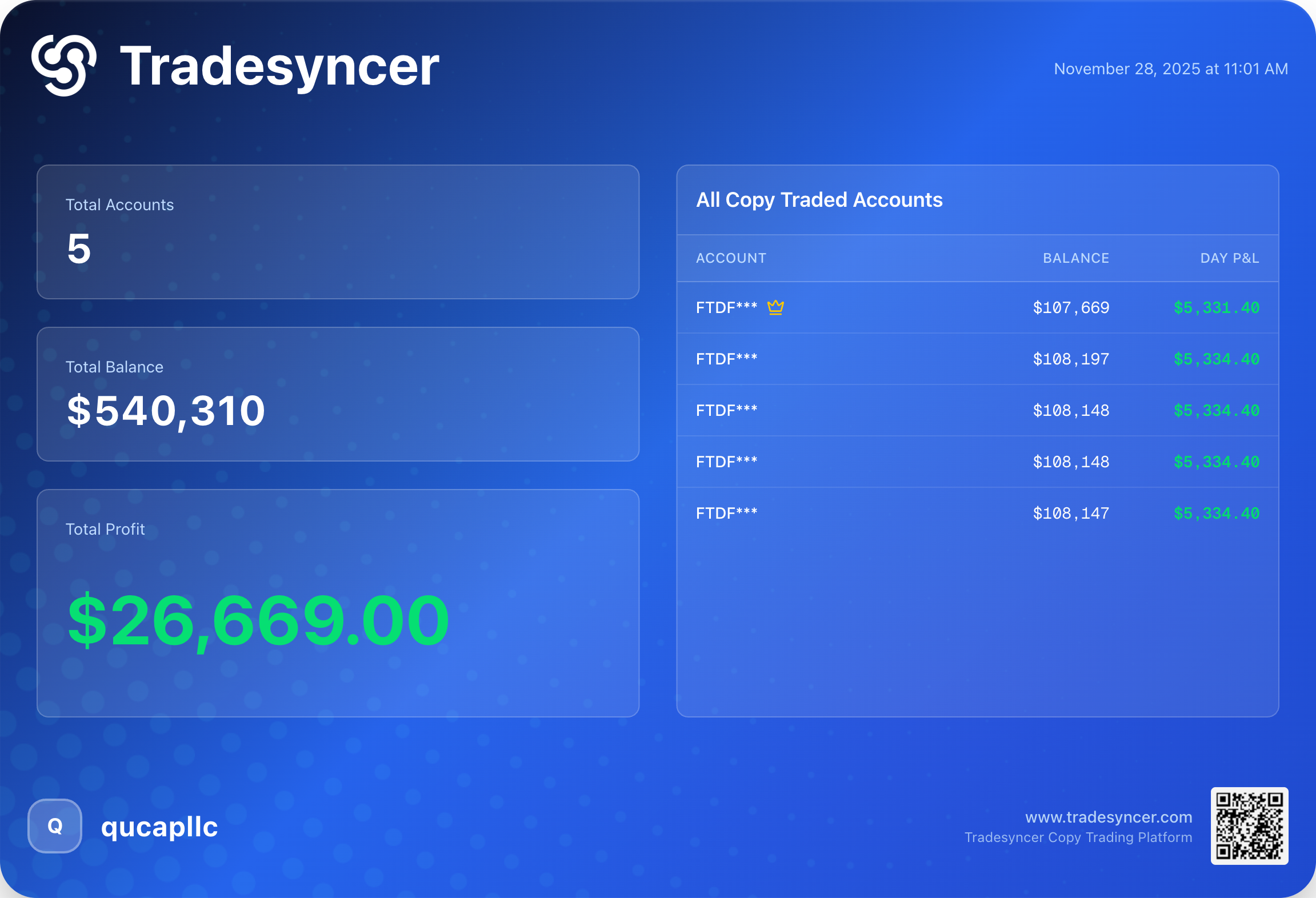
Task: Click the $26,669.00 total profit figure
Action: [258, 620]
